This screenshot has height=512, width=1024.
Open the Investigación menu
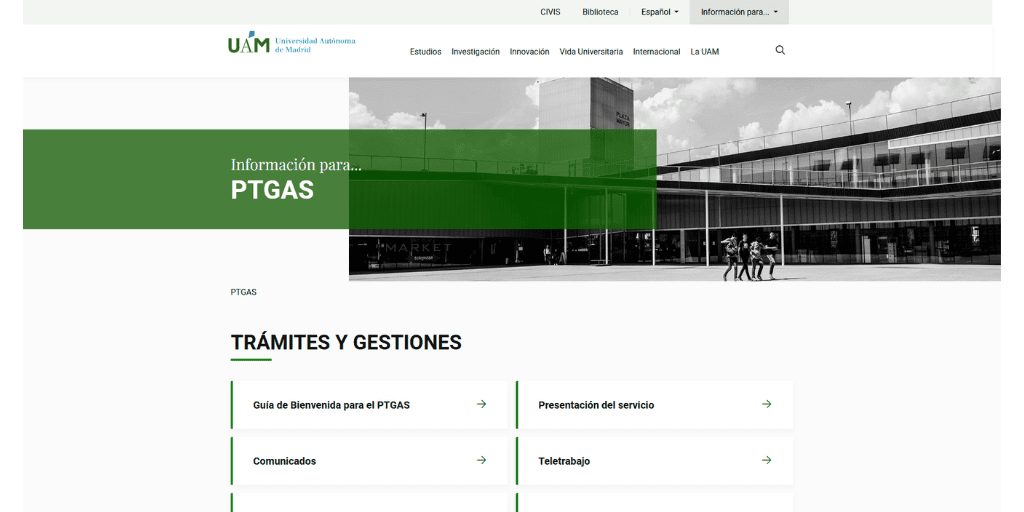tap(475, 52)
